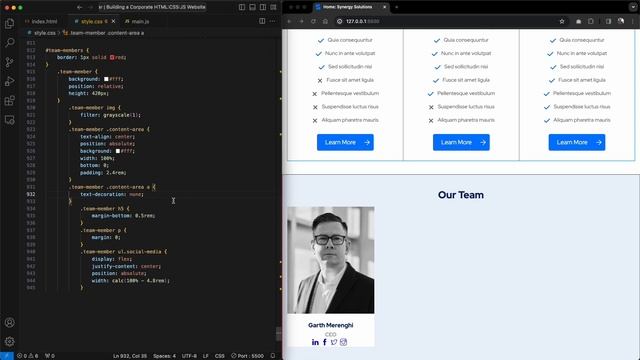The width and height of the screenshot is (640, 360).
Task: Open the editor More Actions menu
Action: pyautogui.click(x=273, y=21)
